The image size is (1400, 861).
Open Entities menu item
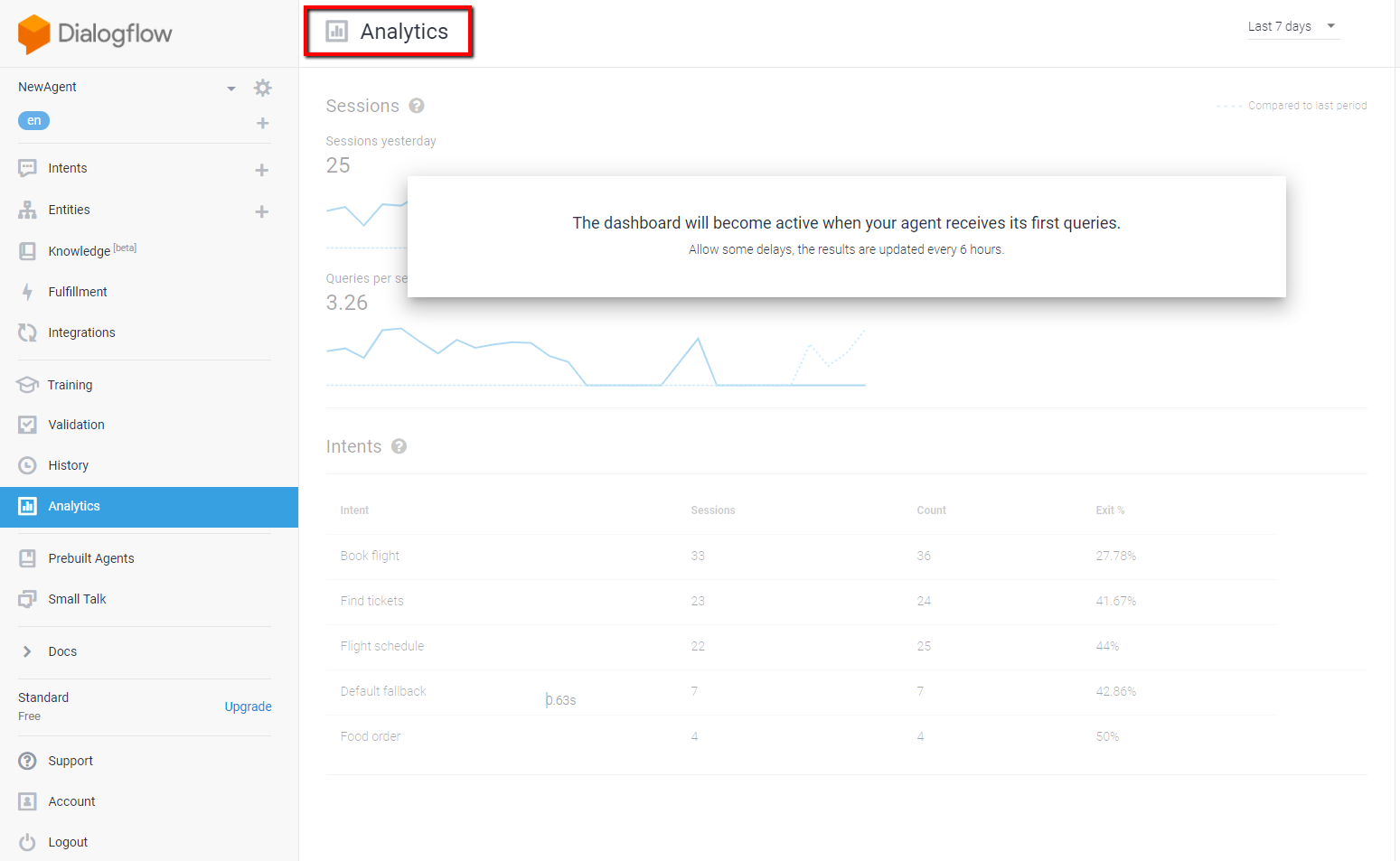coord(70,210)
